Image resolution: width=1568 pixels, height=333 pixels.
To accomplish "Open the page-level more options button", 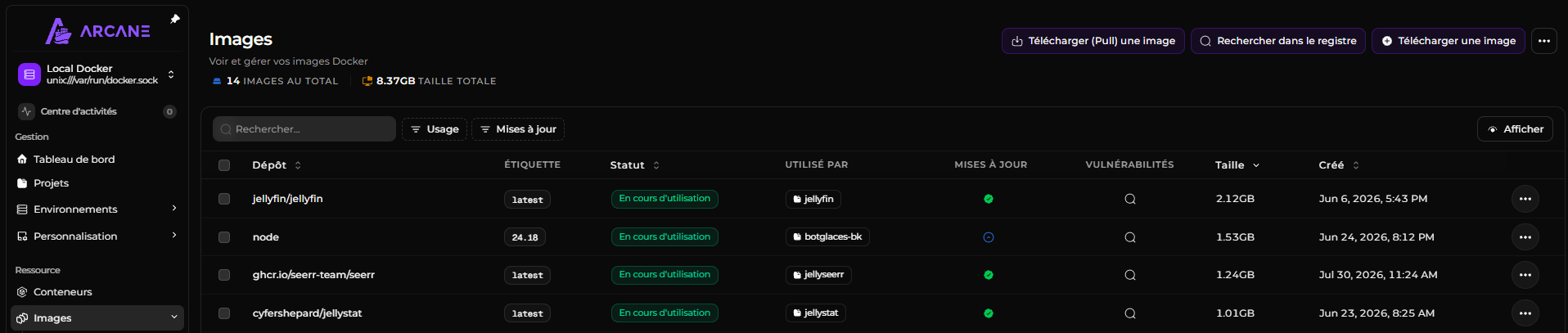I will click(x=1543, y=41).
